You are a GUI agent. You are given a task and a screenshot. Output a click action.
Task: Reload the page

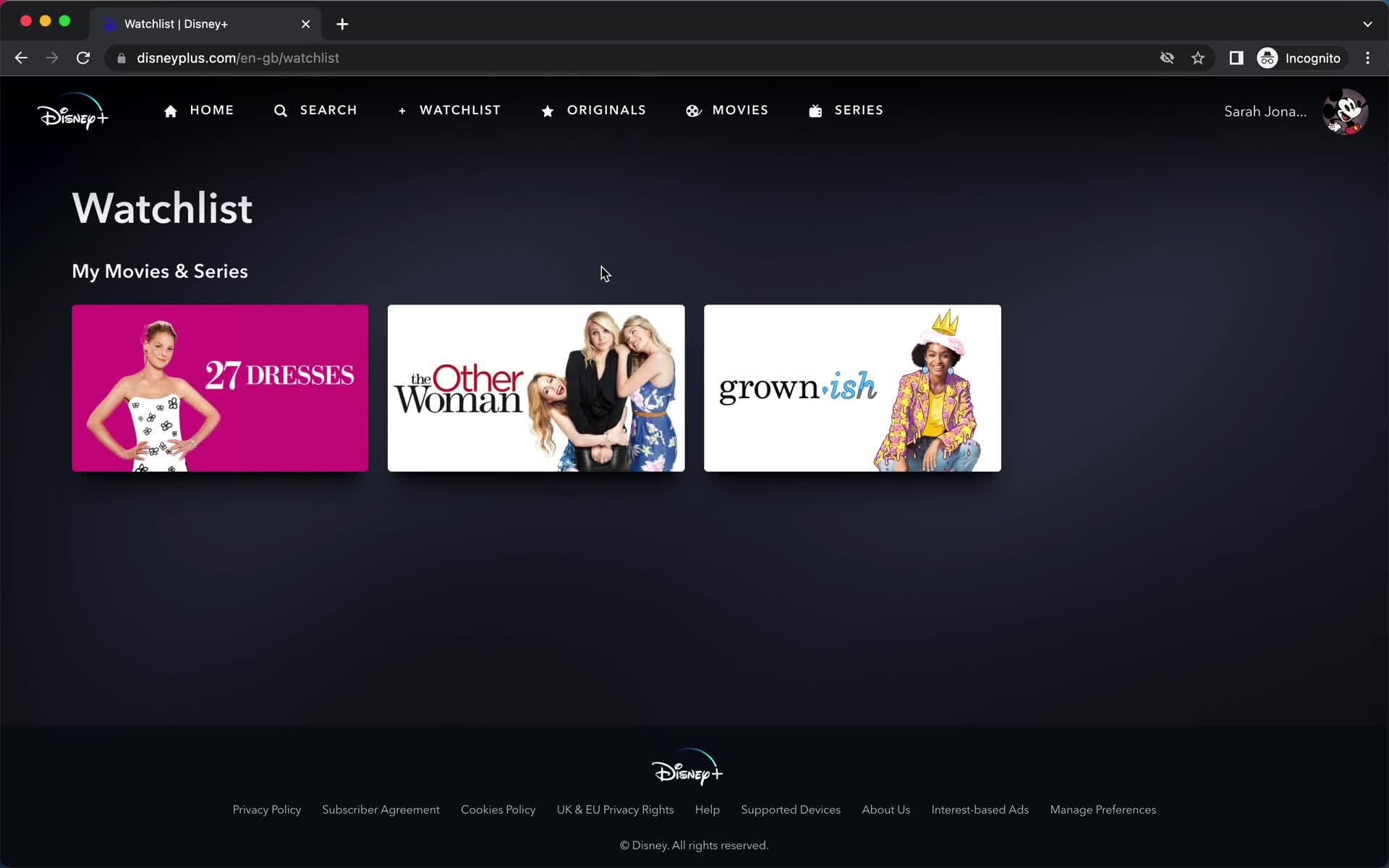[x=83, y=58]
